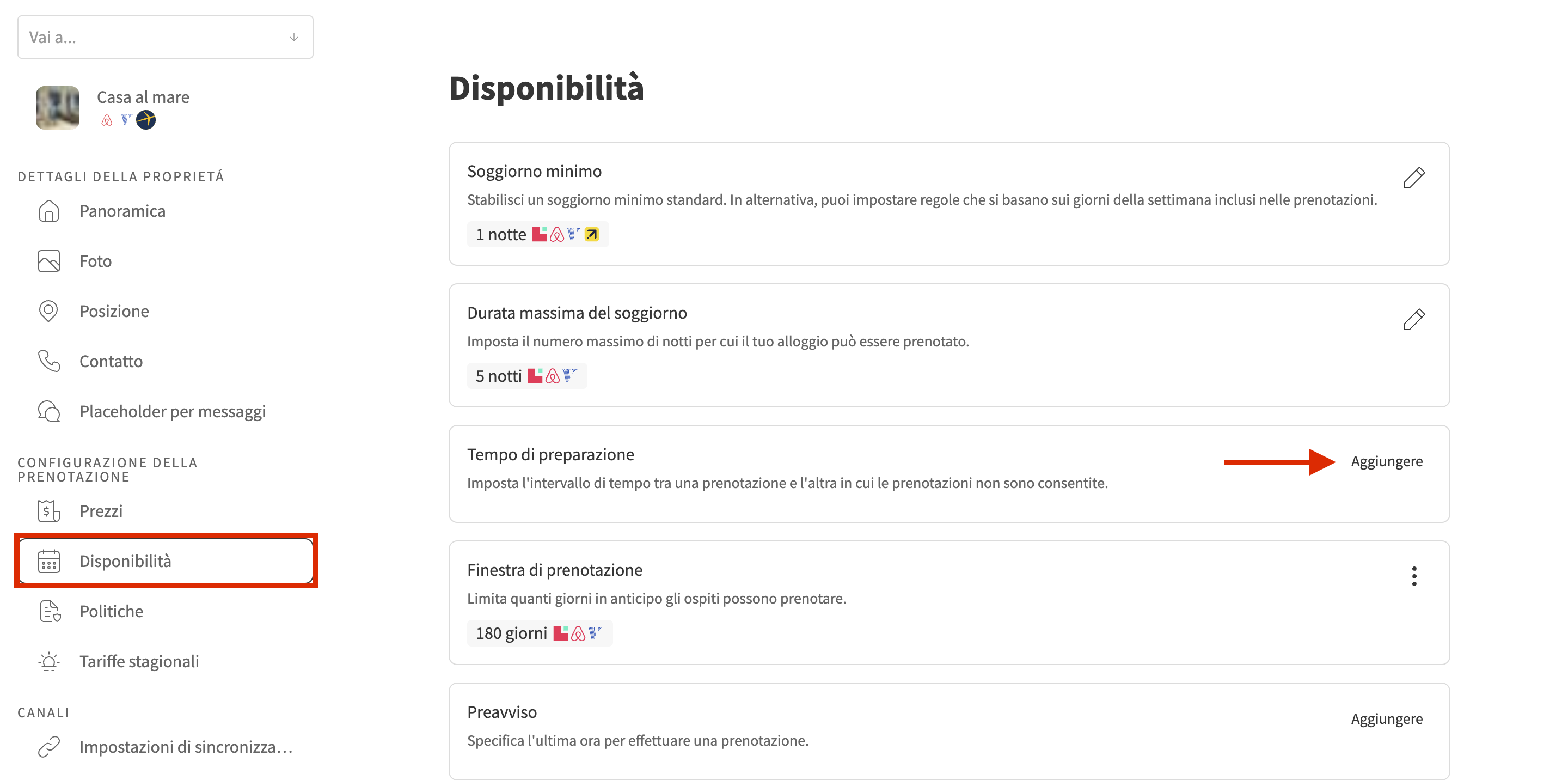Click the pencil icon for Soggiorno minimo
This screenshot has width=1568, height=780.
pos(1413,178)
